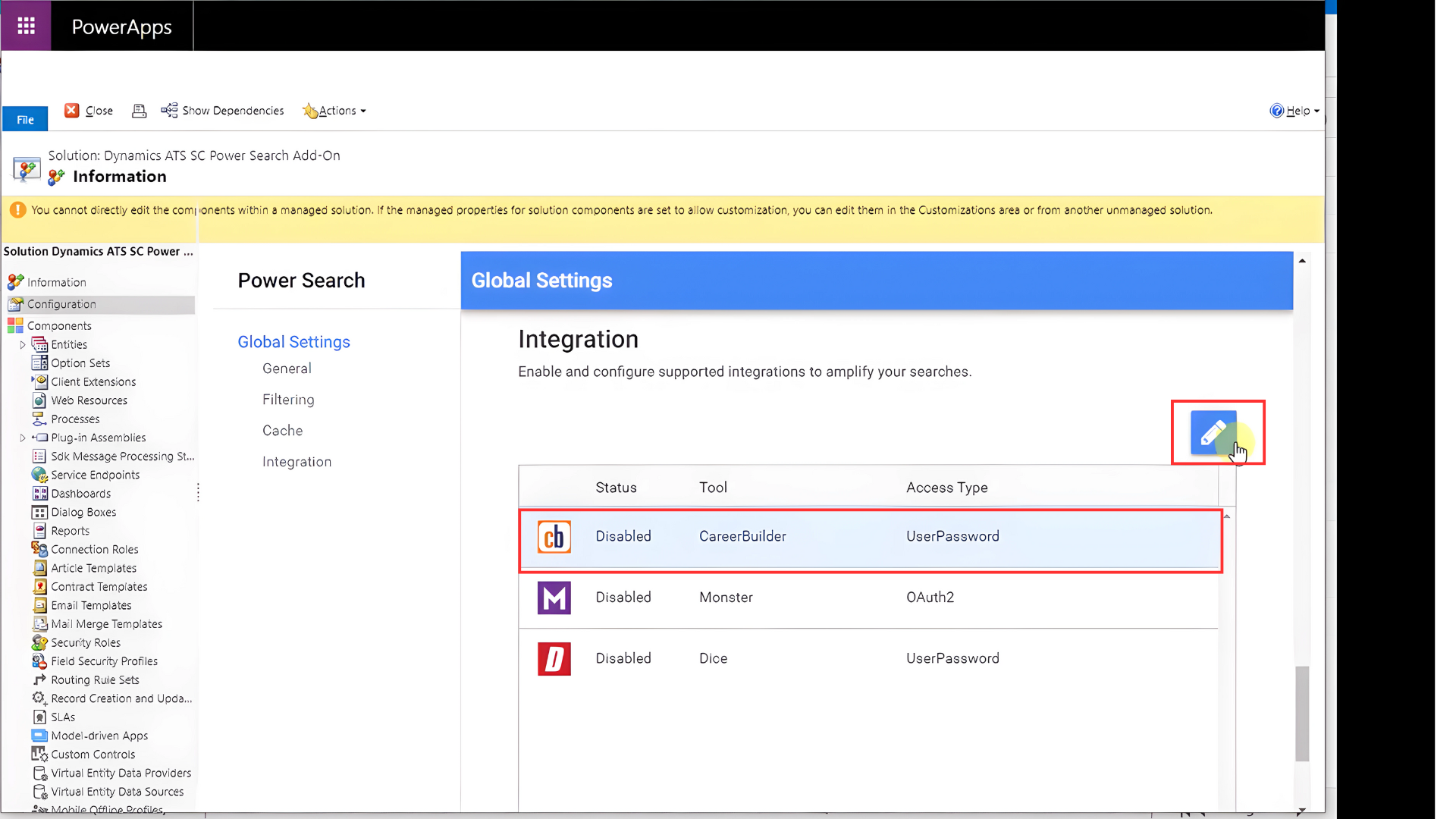Image resolution: width=1456 pixels, height=819 pixels.
Task: Click the Sdk Message Processing Steps icon
Action: click(39, 457)
